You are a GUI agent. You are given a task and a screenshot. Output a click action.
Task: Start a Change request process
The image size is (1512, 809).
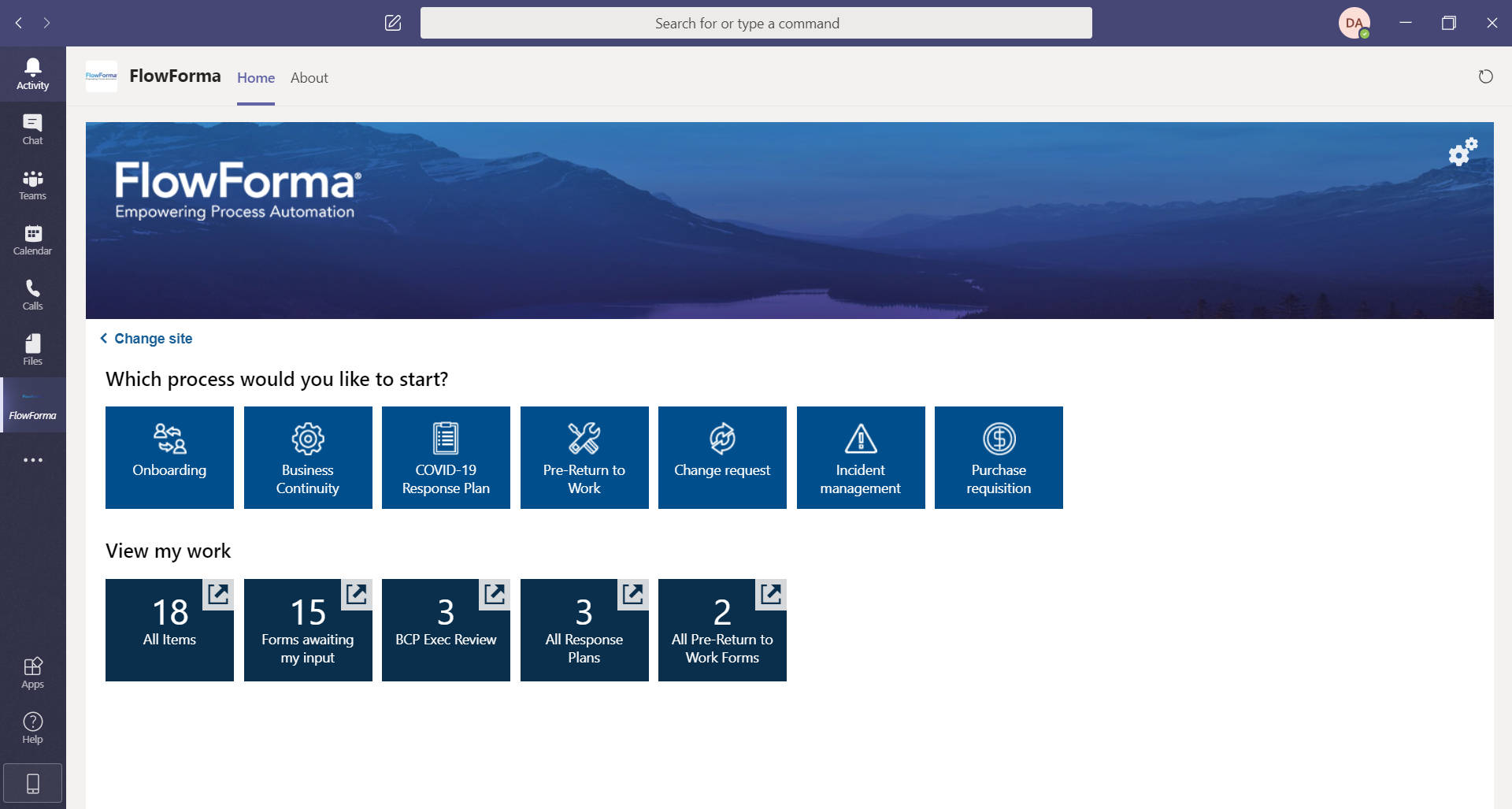coord(721,457)
